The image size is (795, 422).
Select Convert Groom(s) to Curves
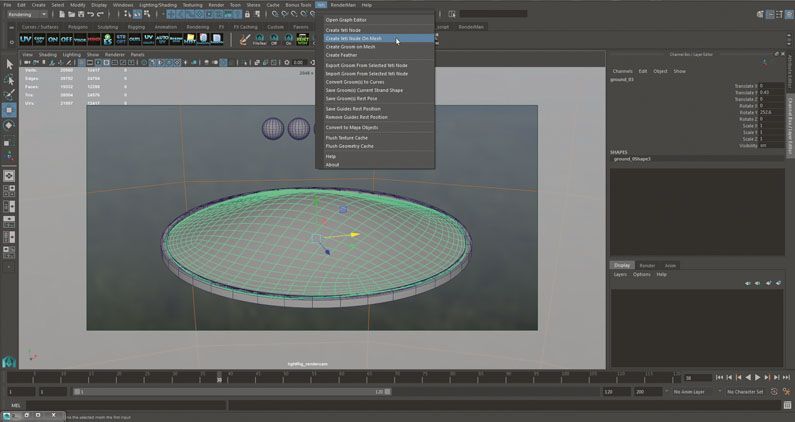coord(355,82)
